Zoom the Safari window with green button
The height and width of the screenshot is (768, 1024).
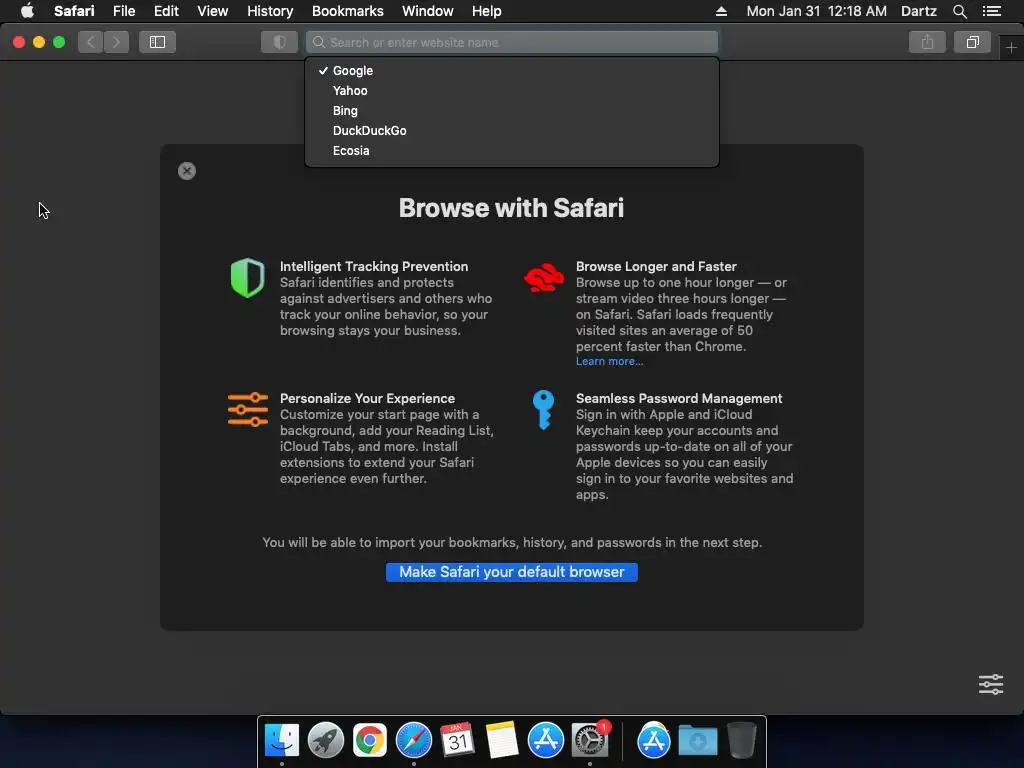tap(59, 42)
